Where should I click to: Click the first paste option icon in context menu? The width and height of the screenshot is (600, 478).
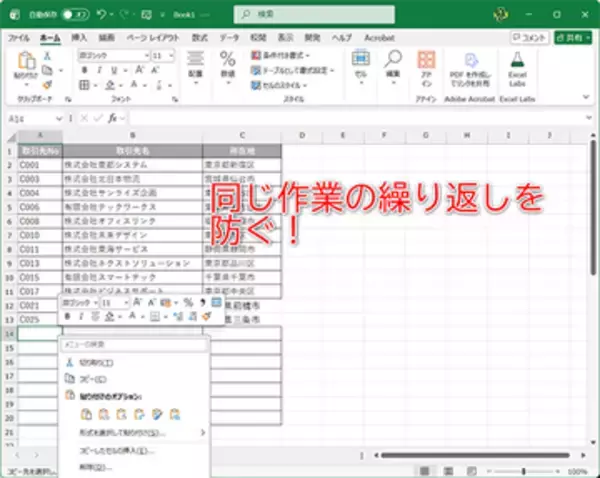86,414
